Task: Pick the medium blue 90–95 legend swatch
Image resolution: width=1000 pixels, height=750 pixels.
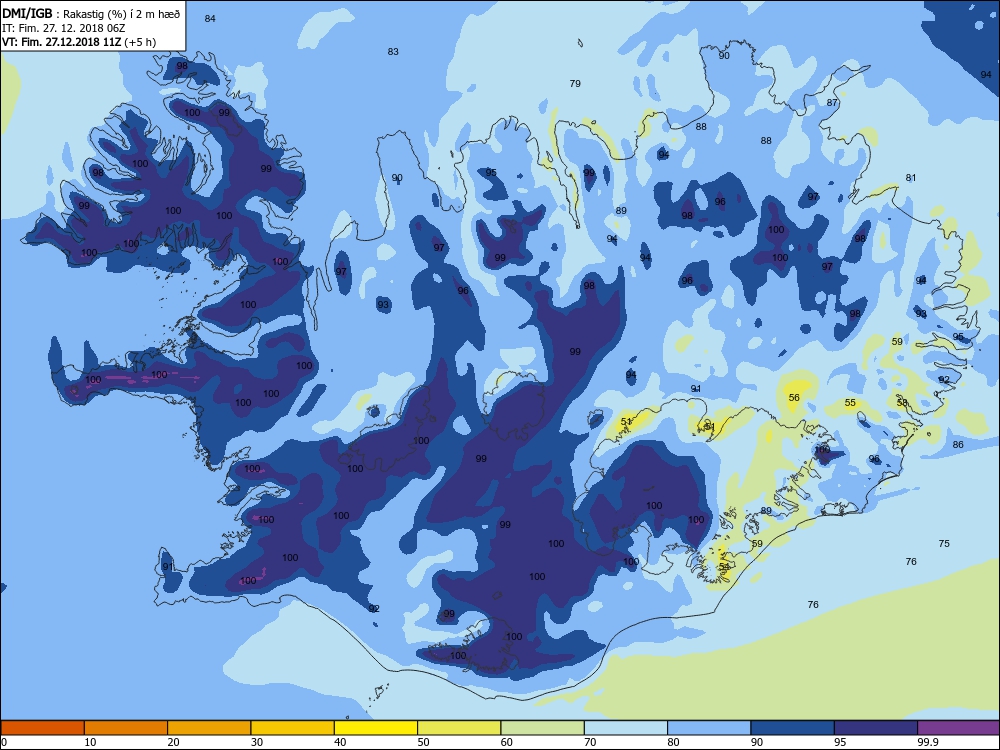Action: pyautogui.click(x=793, y=728)
